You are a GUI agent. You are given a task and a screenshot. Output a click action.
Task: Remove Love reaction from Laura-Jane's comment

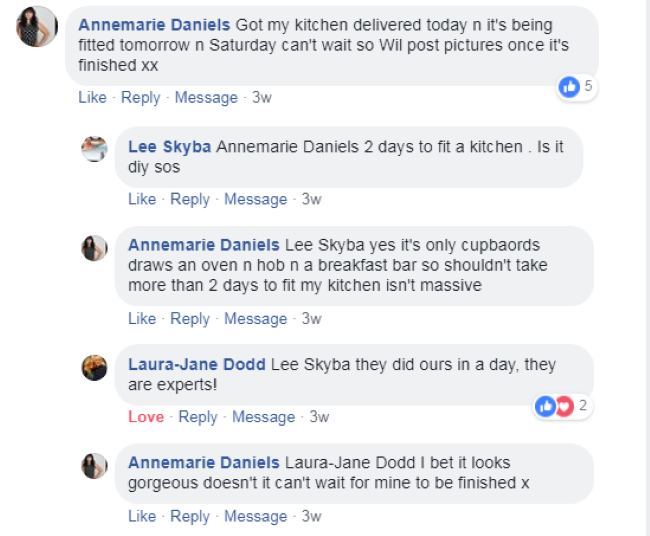tap(146, 417)
